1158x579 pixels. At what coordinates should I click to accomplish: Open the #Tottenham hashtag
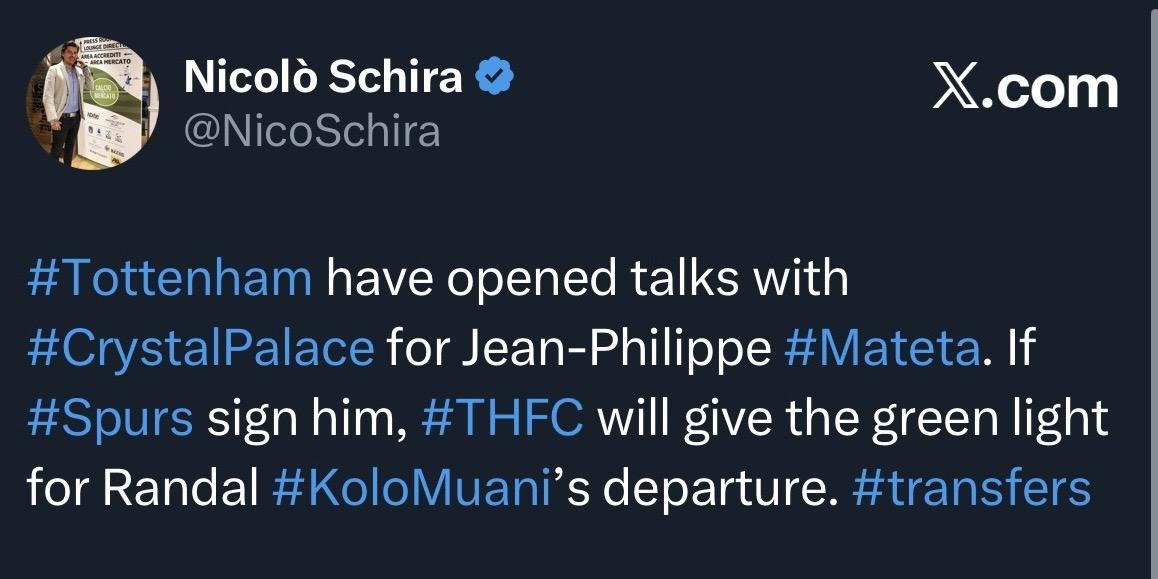tap(170, 280)
